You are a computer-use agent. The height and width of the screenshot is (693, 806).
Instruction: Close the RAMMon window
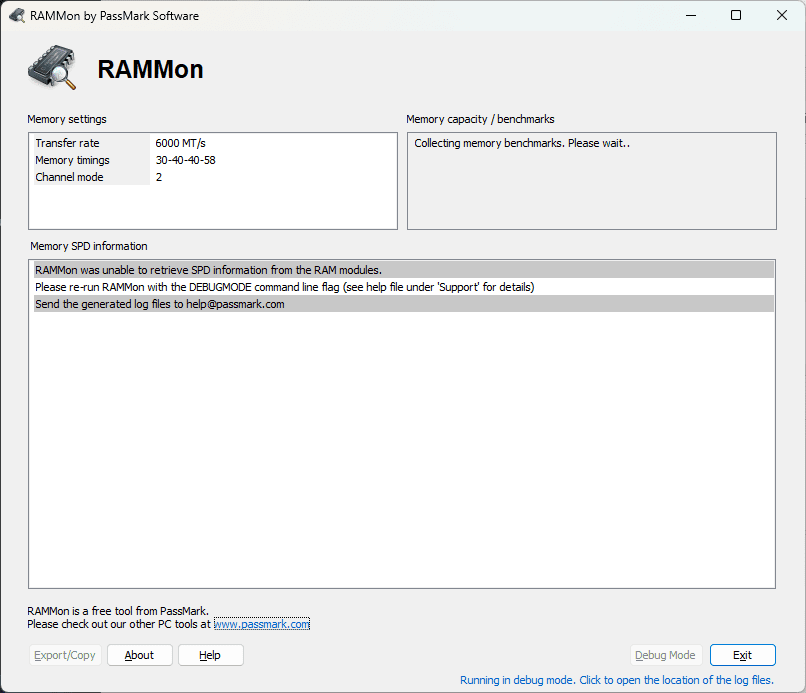pos(781,15)
